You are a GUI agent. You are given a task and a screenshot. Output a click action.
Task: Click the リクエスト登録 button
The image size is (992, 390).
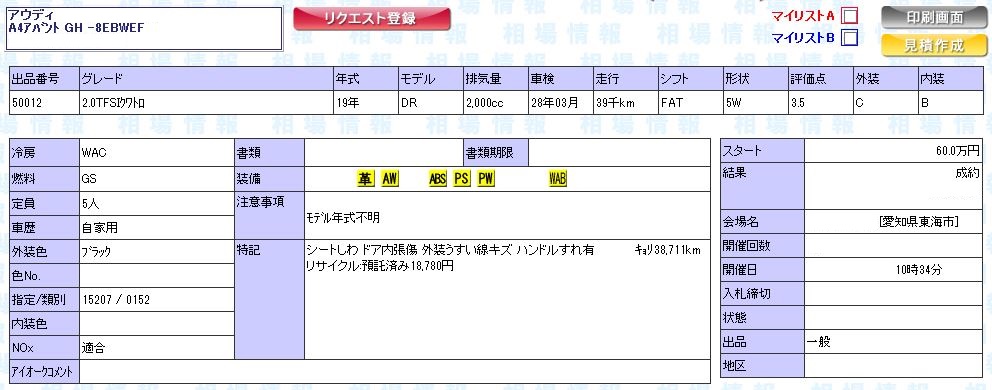[372, 19]
